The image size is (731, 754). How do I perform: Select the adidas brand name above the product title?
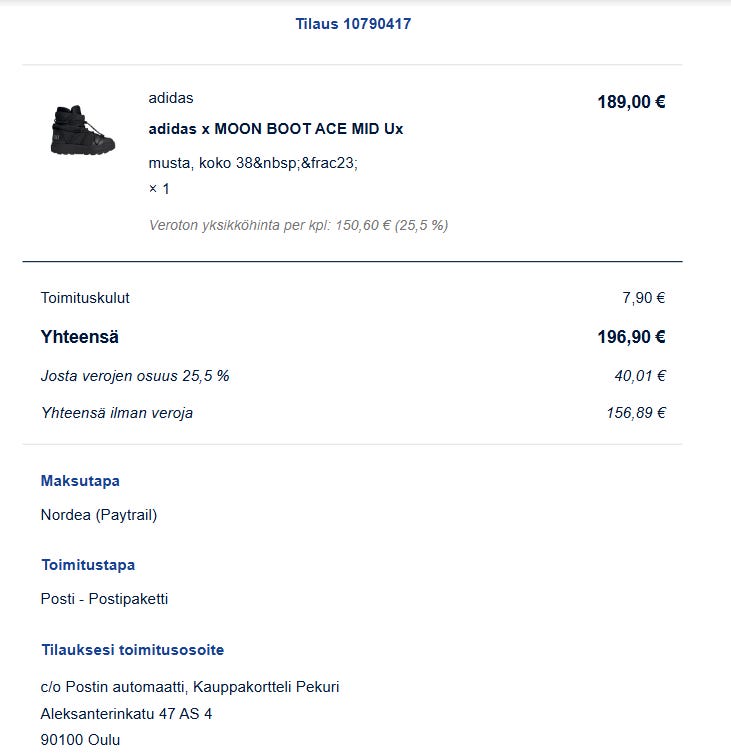[x=171, y=98]
